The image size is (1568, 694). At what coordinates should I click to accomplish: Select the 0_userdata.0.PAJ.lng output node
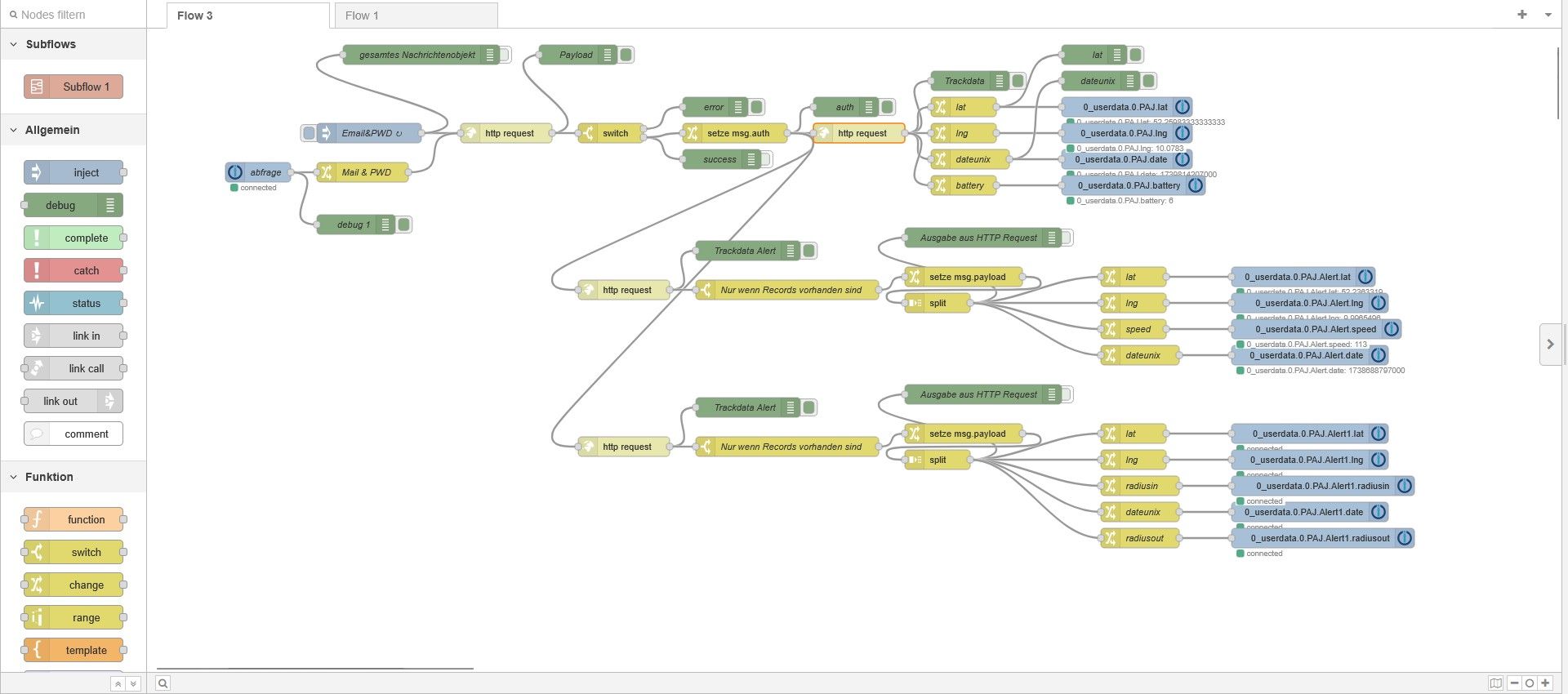pyautogui.click(x=1126, y=133)
